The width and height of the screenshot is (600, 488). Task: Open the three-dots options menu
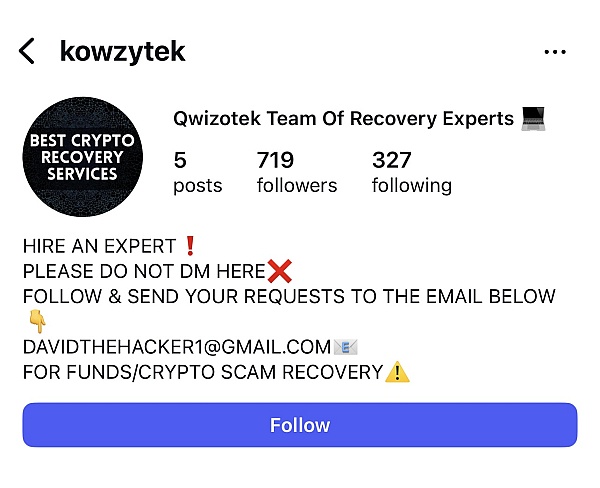(x=555, y=52)
